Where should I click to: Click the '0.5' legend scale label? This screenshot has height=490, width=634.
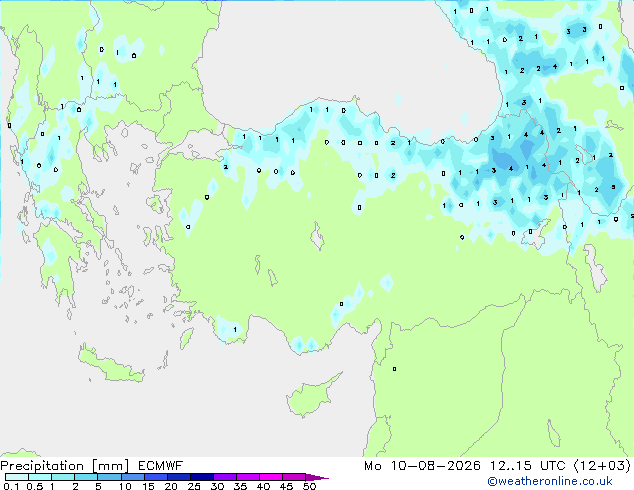click(x=34, y=486)
